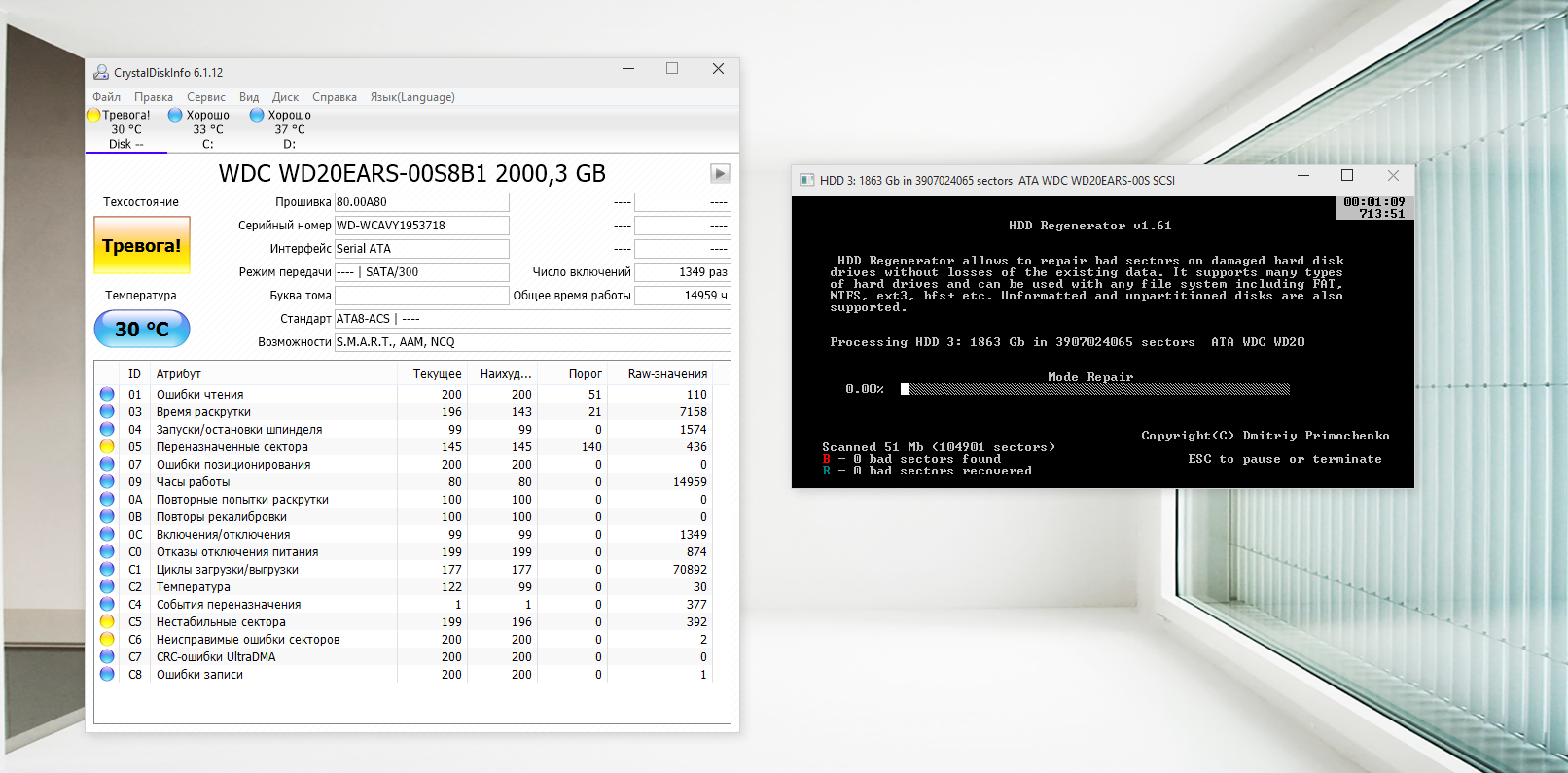Click the Общее время работы value 14959 ч

[x=683, y=296]
